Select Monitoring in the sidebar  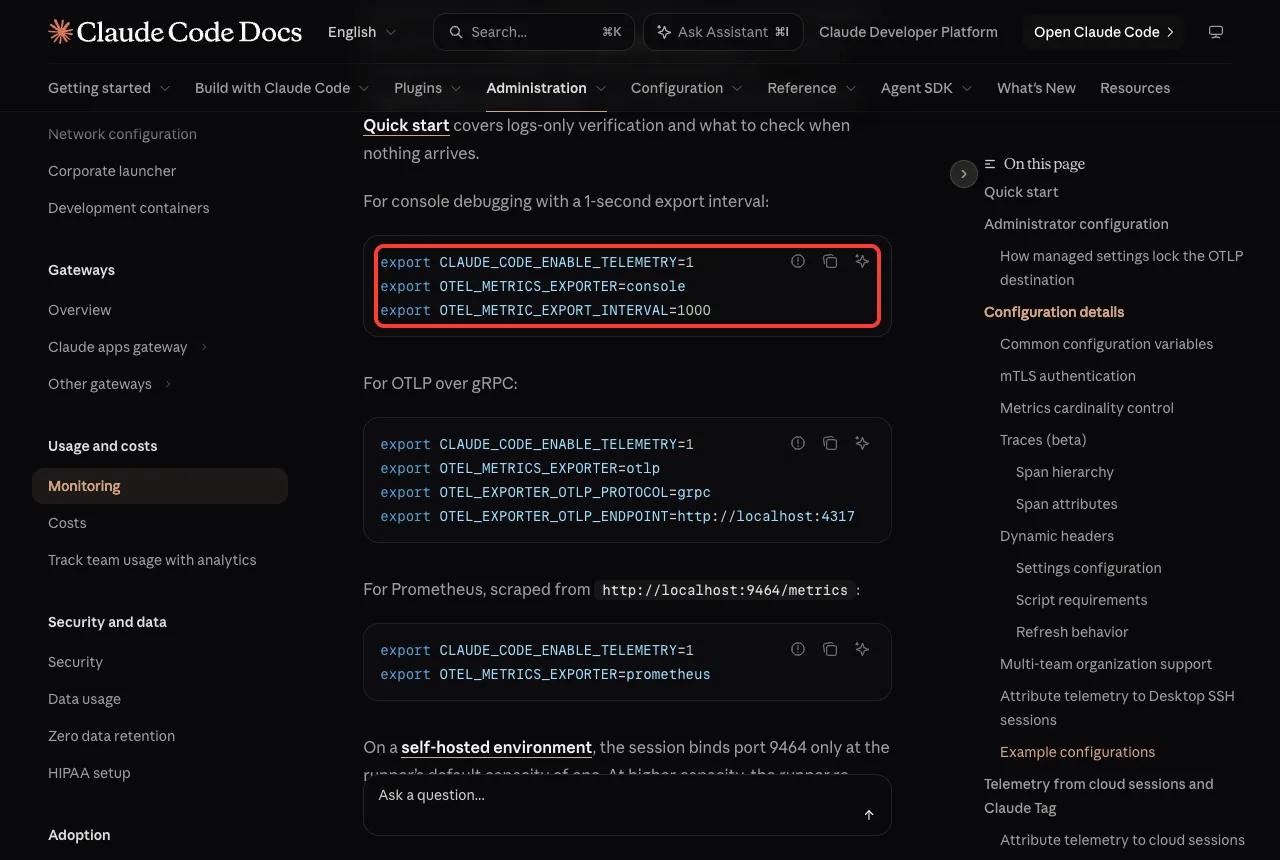pyautogui.click(x=160, y=486)
